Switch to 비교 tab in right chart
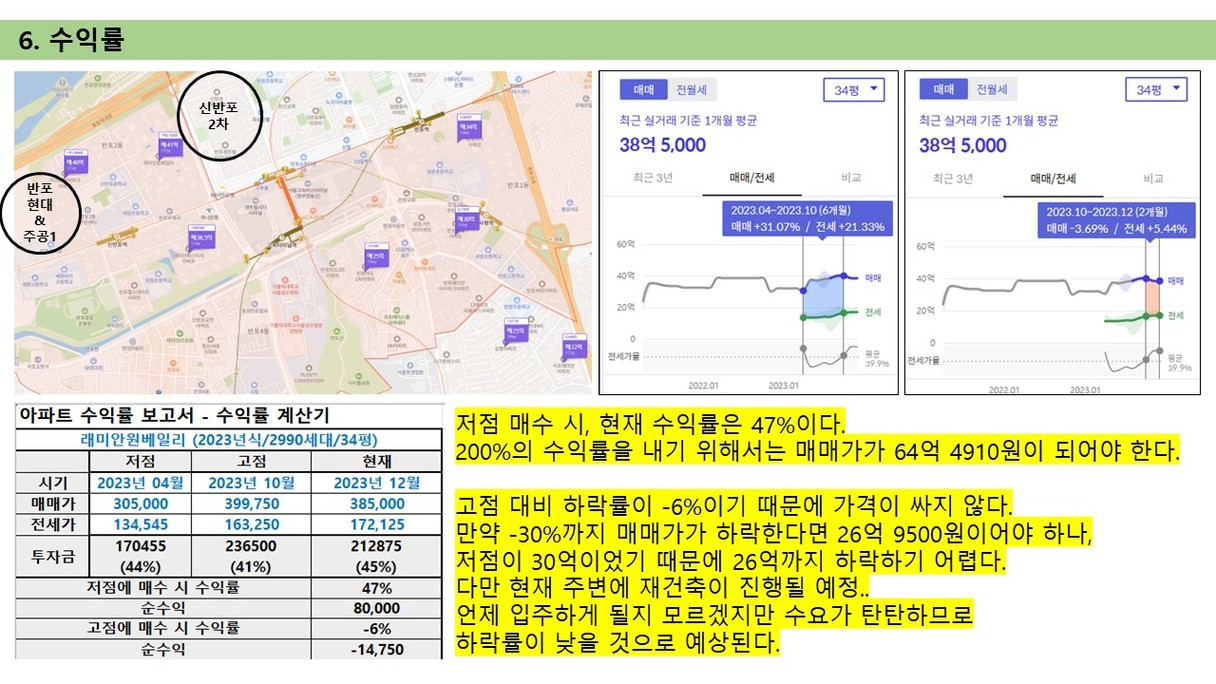 [1153, 179]
